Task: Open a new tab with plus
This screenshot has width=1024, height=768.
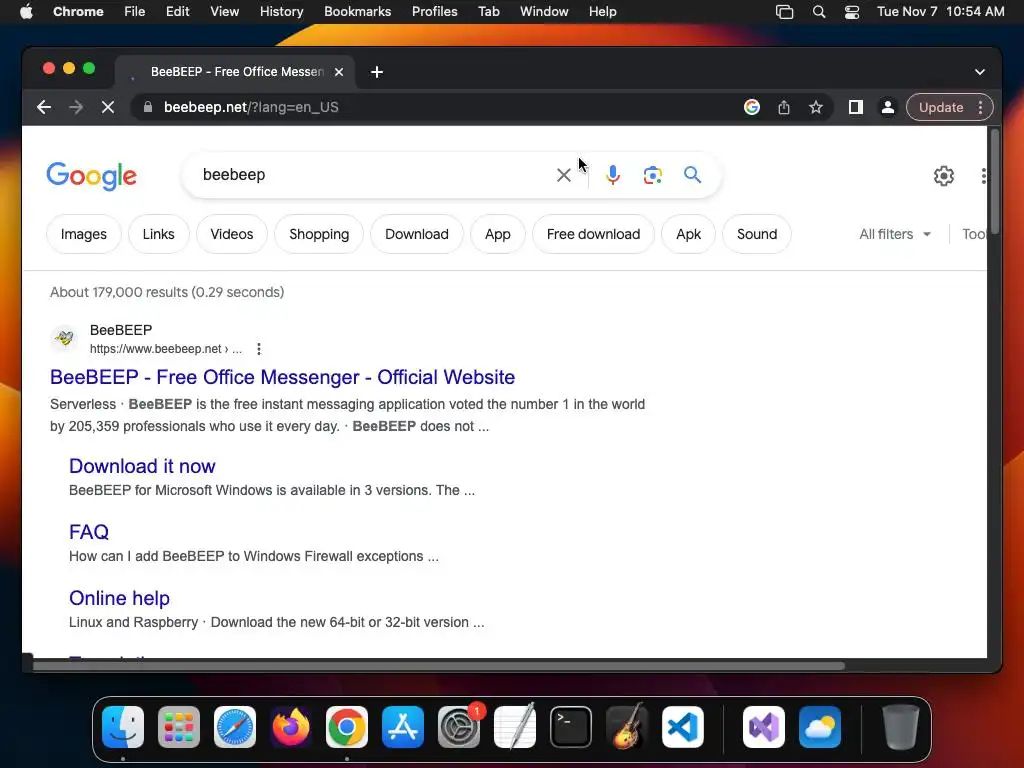Action: 377,72
